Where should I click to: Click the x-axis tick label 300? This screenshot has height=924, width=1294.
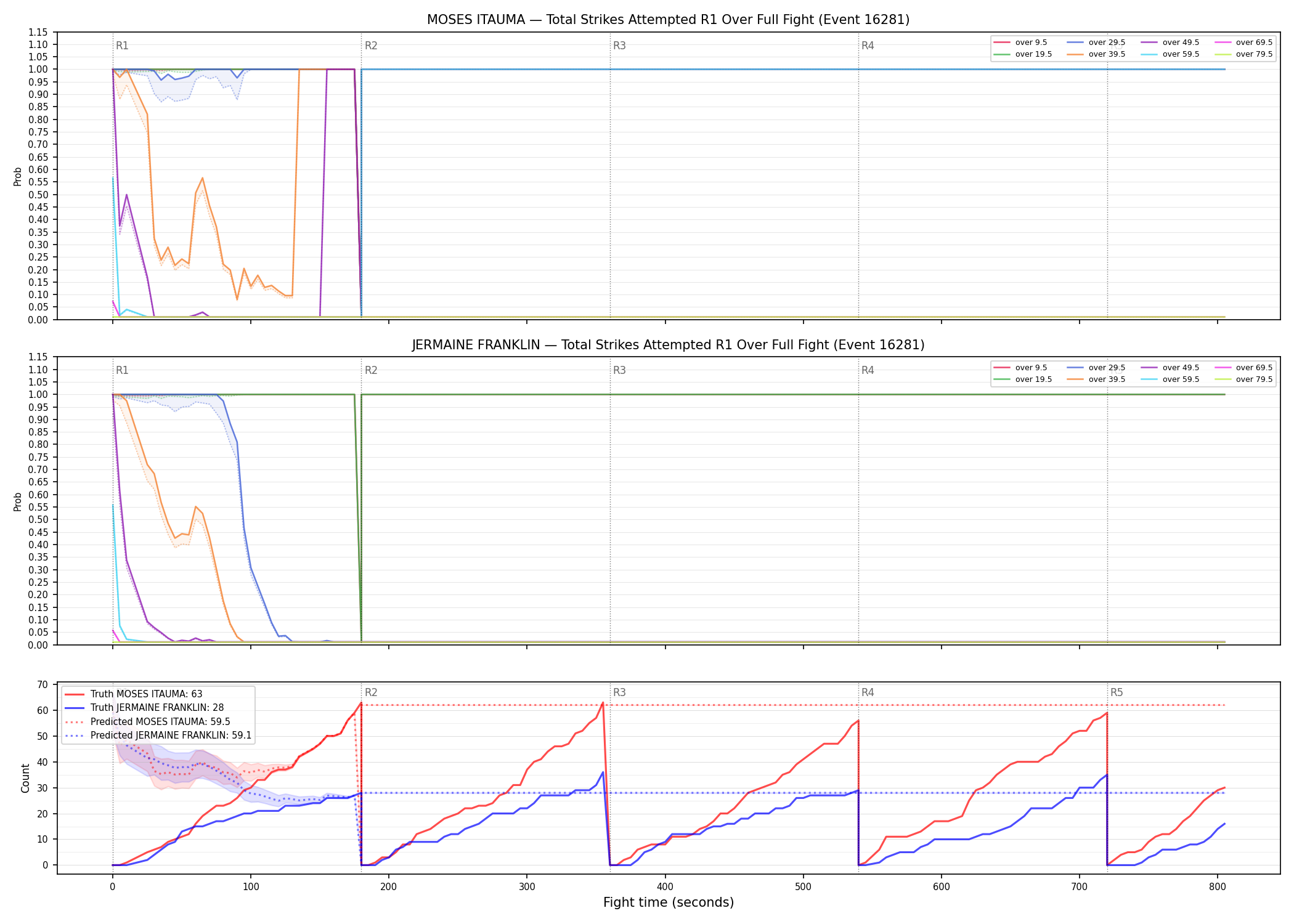tap(527, 887)
